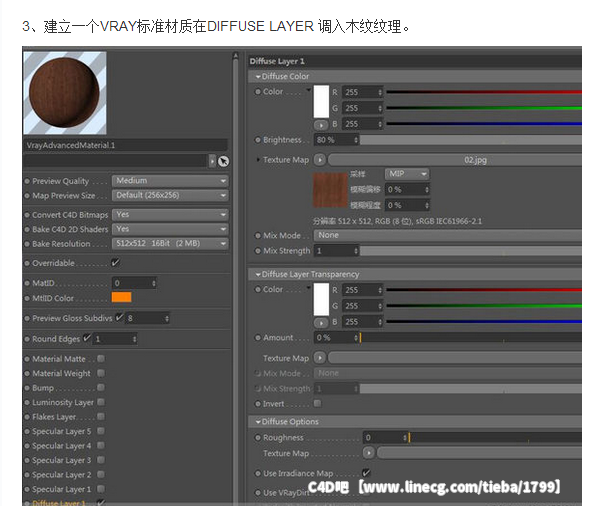Click the Diffuse Color white swatch
Image resolution: width=594 pixels, height=506 pixels.
321,102
